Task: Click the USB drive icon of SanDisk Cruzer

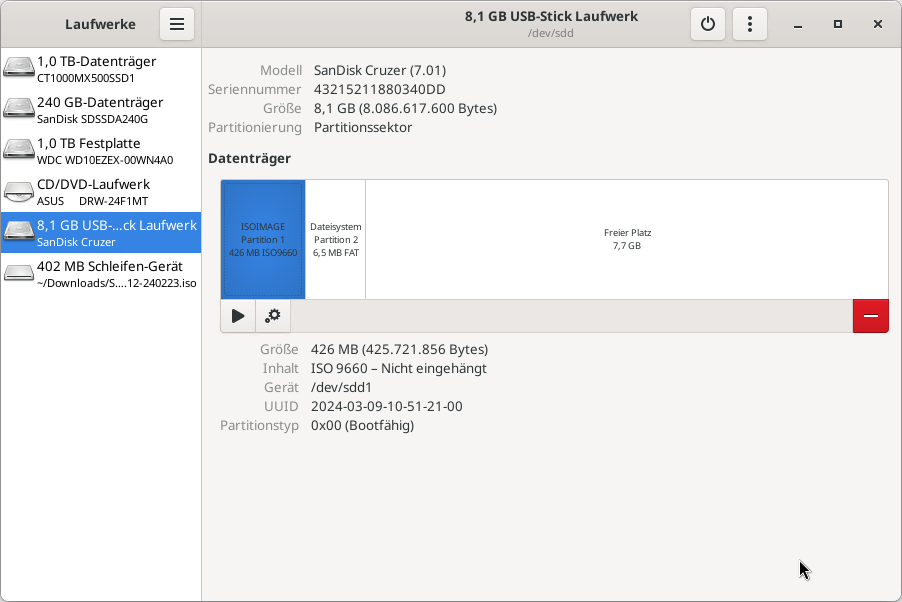Action: 18,231
